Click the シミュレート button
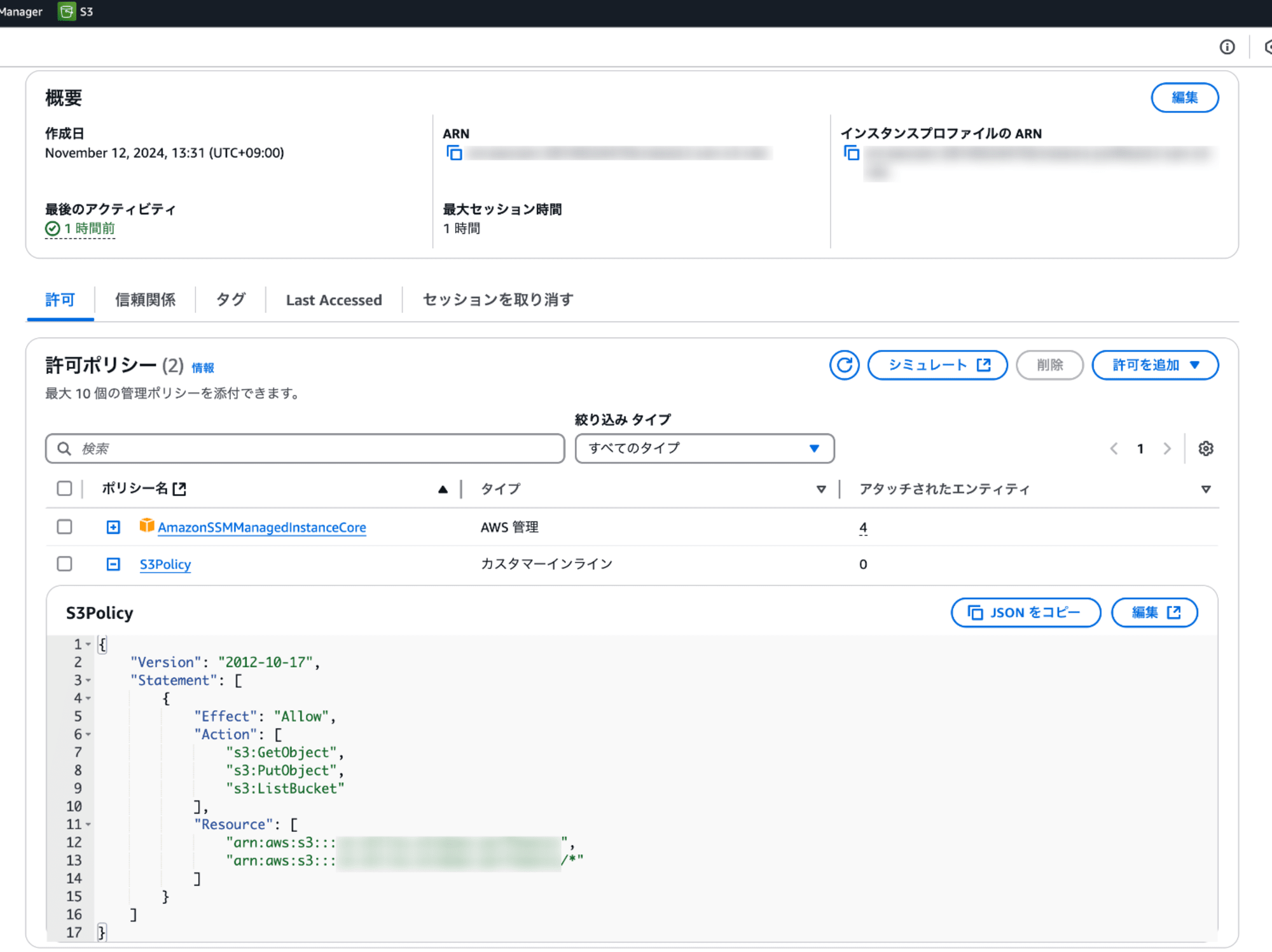 pos(937,365)
